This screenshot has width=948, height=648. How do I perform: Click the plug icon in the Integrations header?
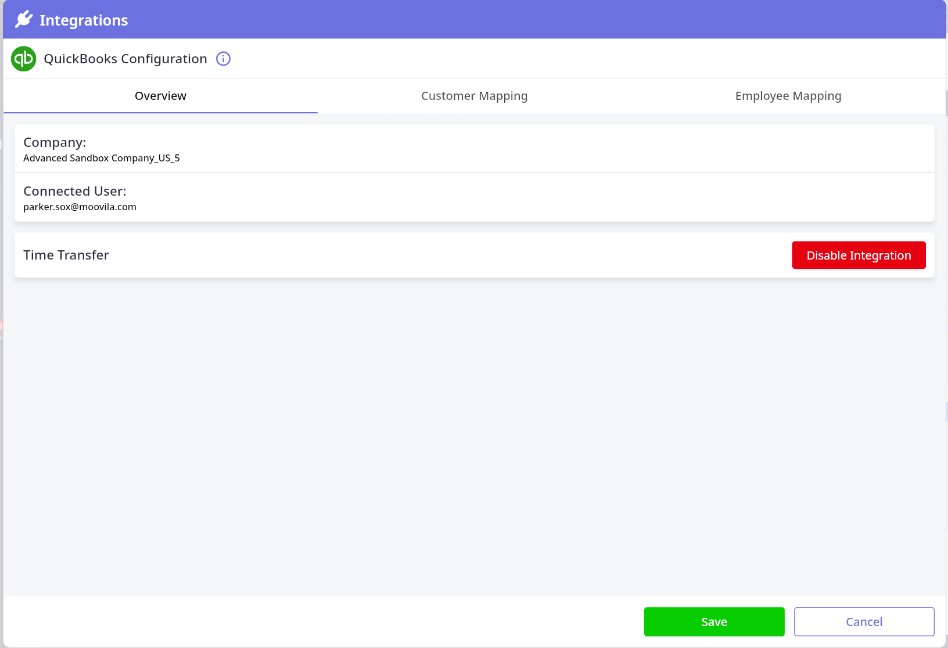23,19
